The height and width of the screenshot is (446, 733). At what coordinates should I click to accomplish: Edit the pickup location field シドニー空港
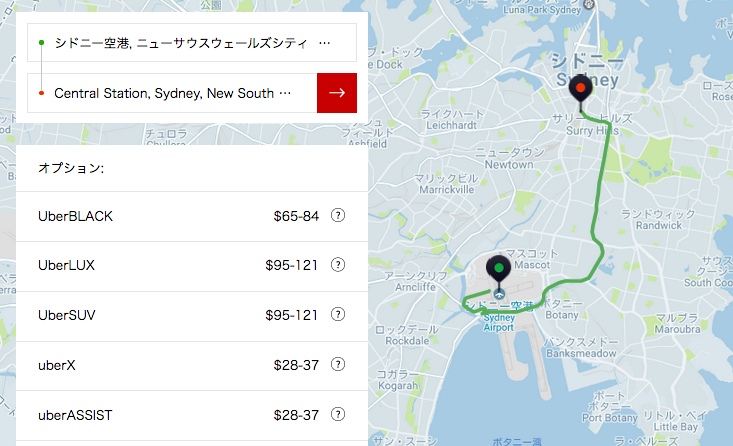click(x=192, y=43)
